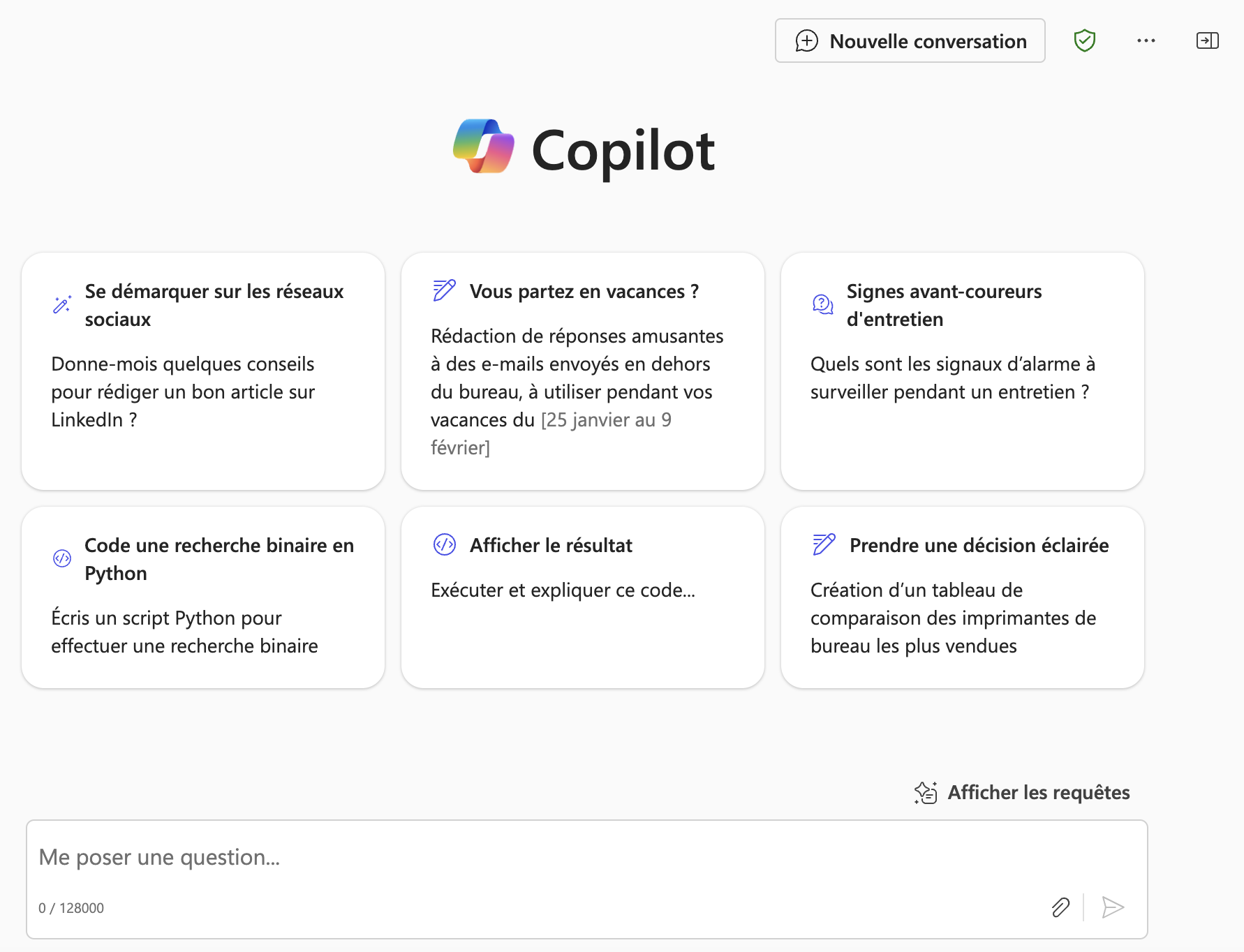
Task: Click the sparkles icon beside Afficher les requêtes
Action: click(926, 792)
